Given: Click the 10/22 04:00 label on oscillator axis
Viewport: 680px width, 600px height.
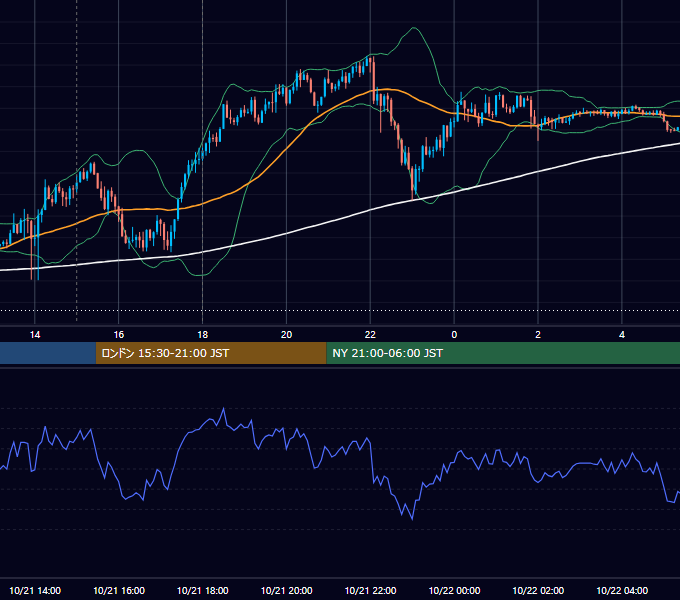Looking at the screenshot, I should (622, 590).
